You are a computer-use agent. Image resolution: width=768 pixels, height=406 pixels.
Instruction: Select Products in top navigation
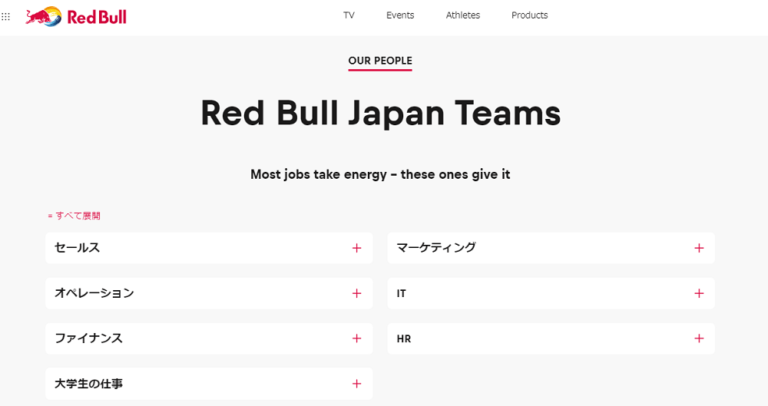pos(529,16)
